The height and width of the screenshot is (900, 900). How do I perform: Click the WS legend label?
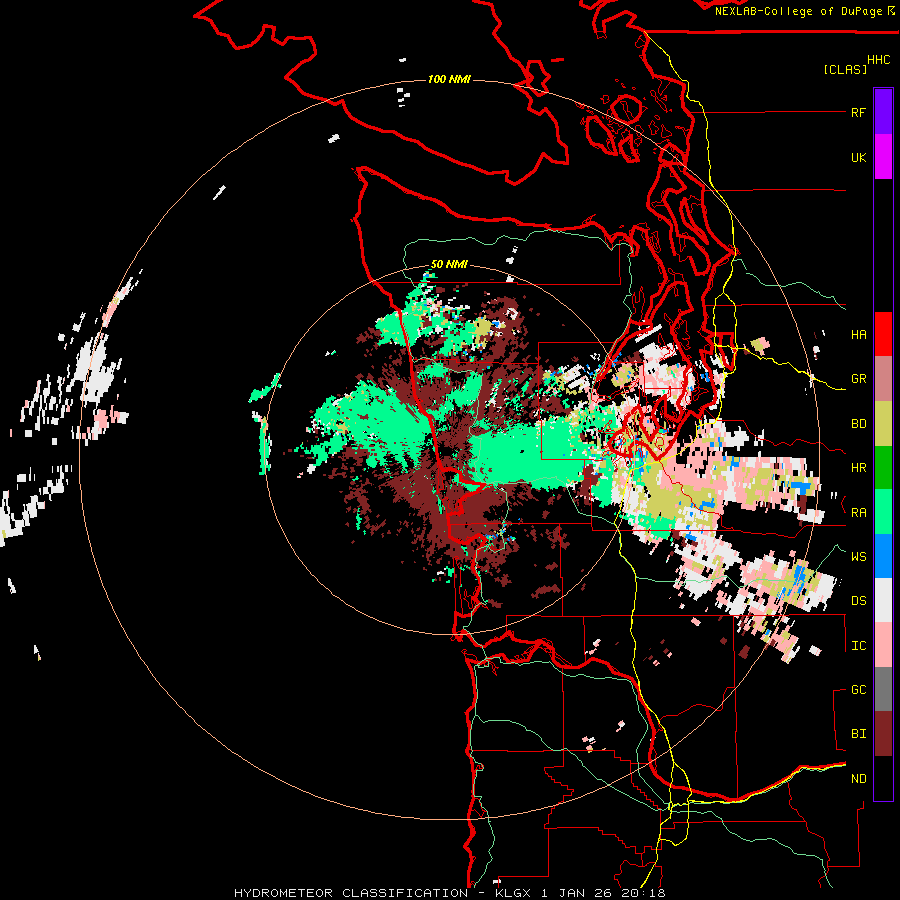tap(858, 557)
